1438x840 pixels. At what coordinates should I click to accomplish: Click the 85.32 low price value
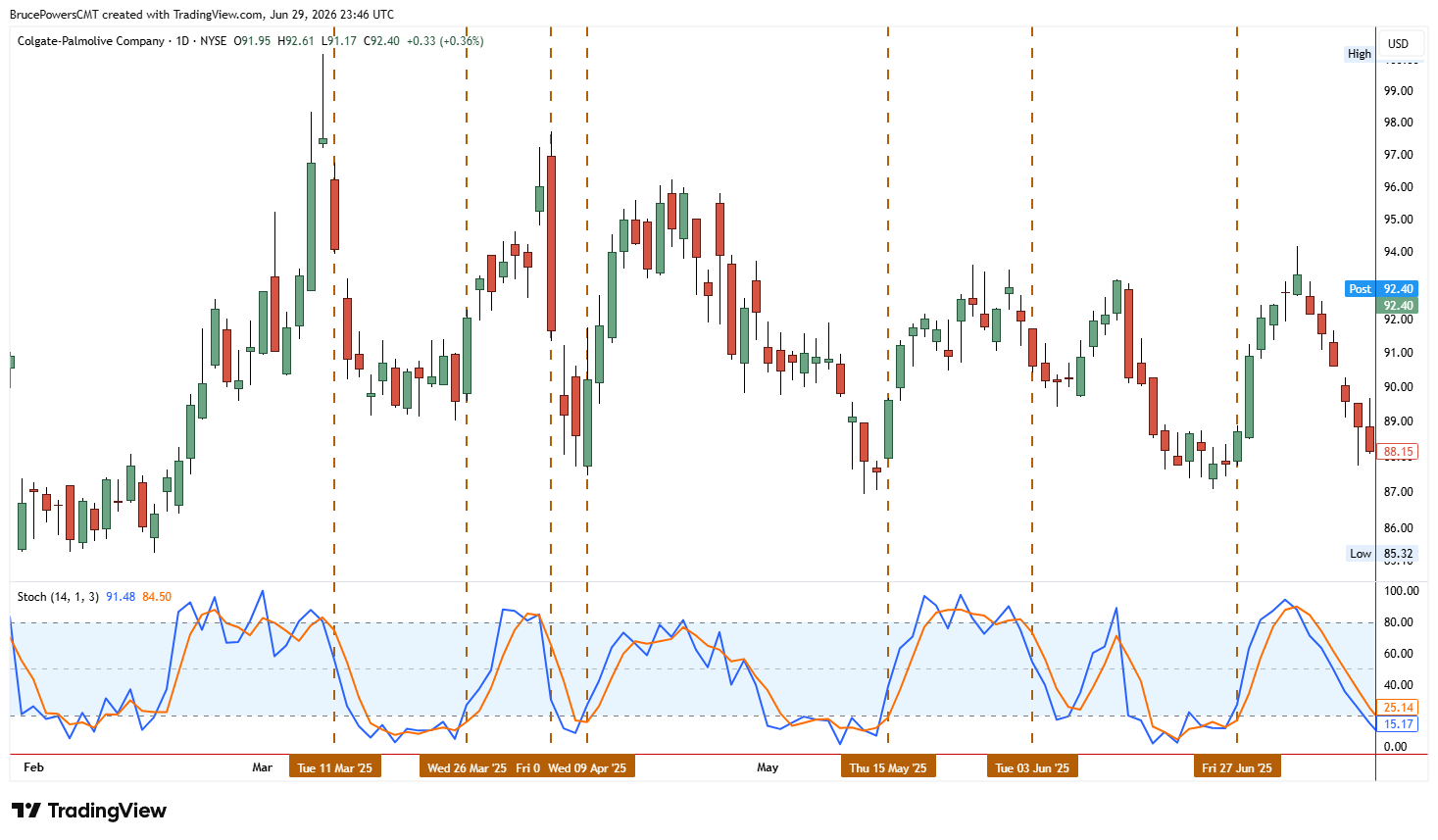[1398, 554]
